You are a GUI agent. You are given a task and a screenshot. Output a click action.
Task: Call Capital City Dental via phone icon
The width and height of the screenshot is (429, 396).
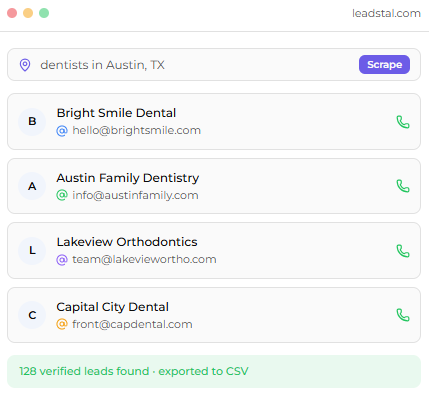click(403, 315)
